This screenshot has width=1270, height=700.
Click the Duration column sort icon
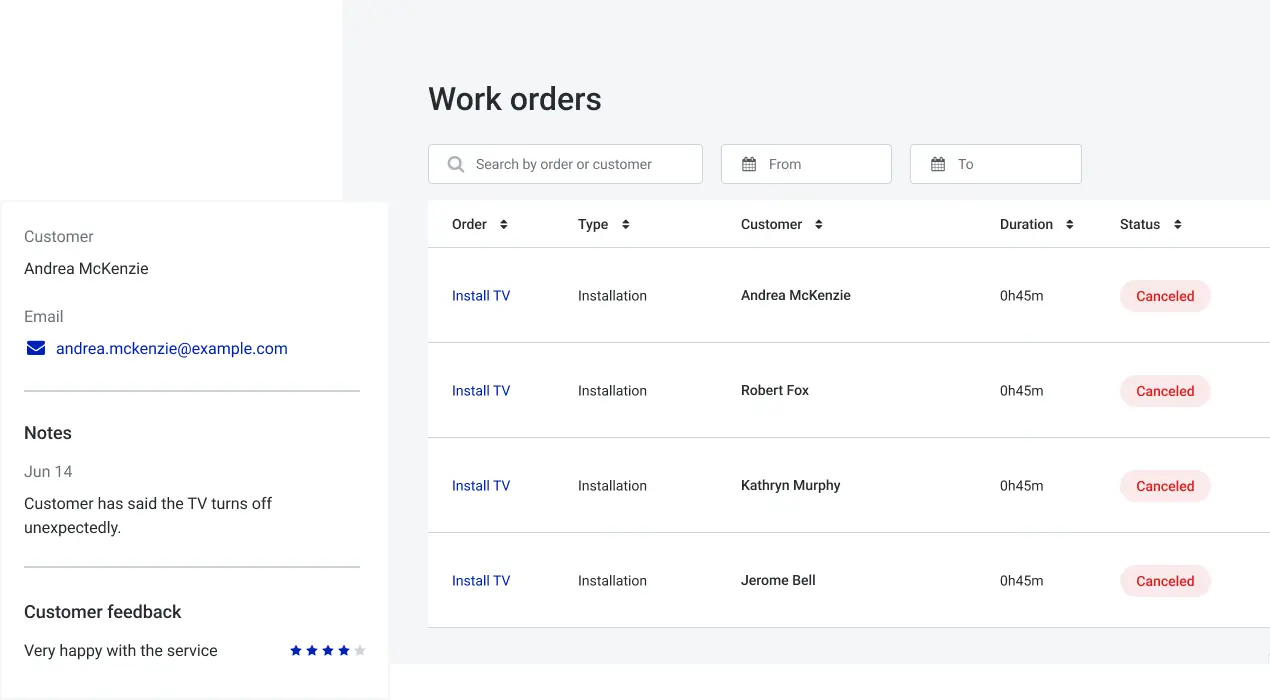[1069, 224]
